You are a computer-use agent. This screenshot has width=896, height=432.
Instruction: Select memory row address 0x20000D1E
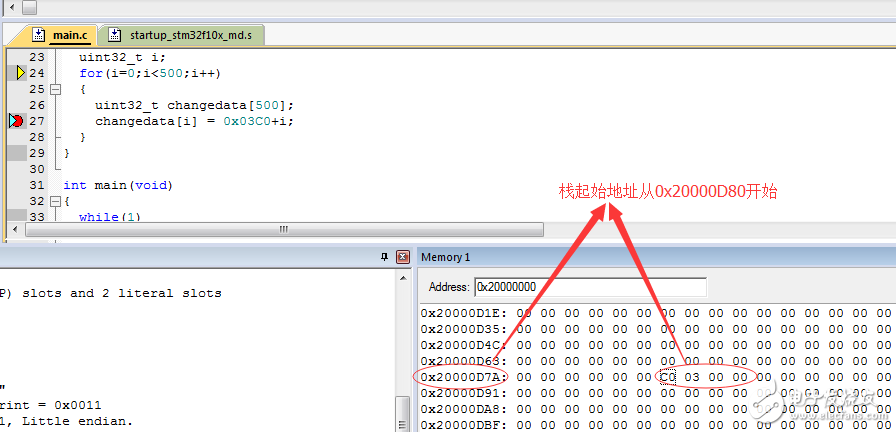pyautogui.click(x=464, y=313)
